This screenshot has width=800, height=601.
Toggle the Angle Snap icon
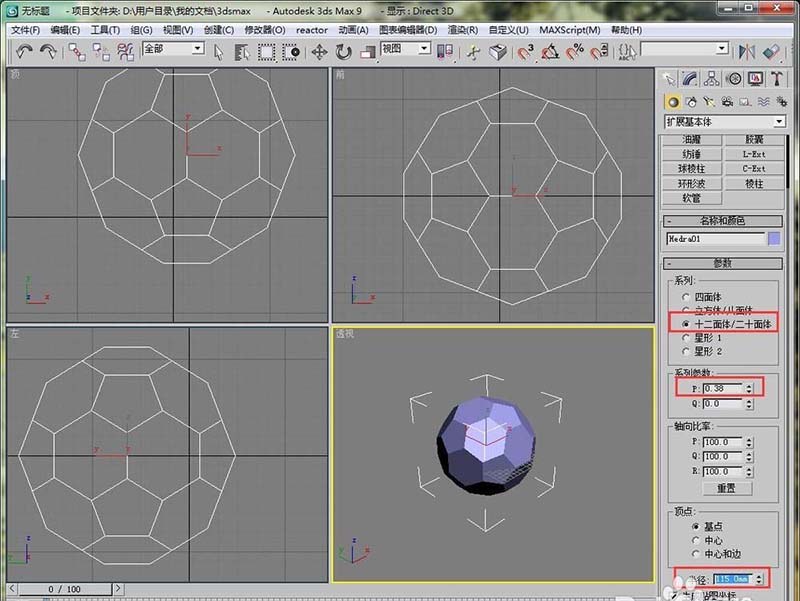[x=550, y=52]
